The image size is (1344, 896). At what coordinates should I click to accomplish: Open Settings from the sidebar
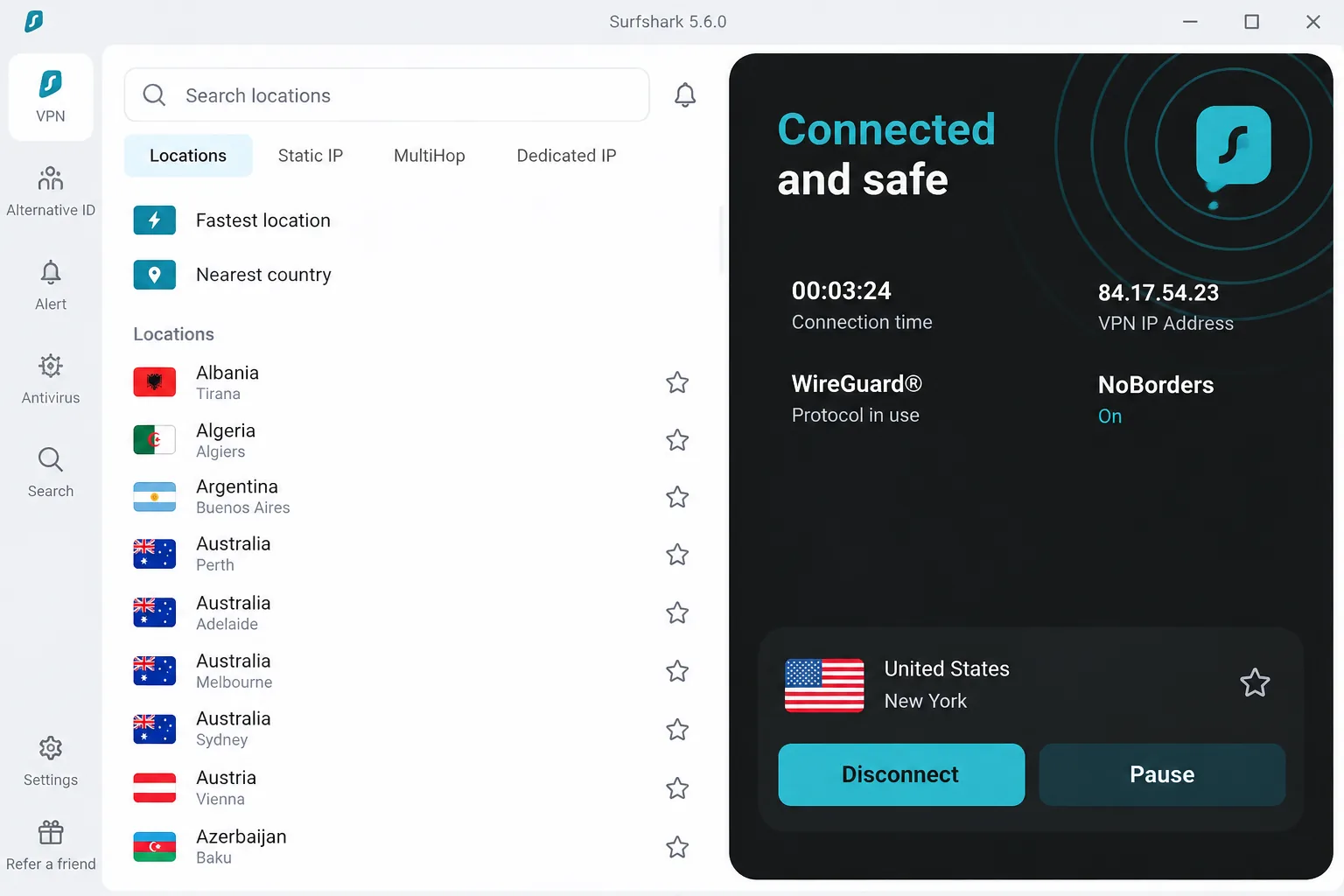pos(51,761)
